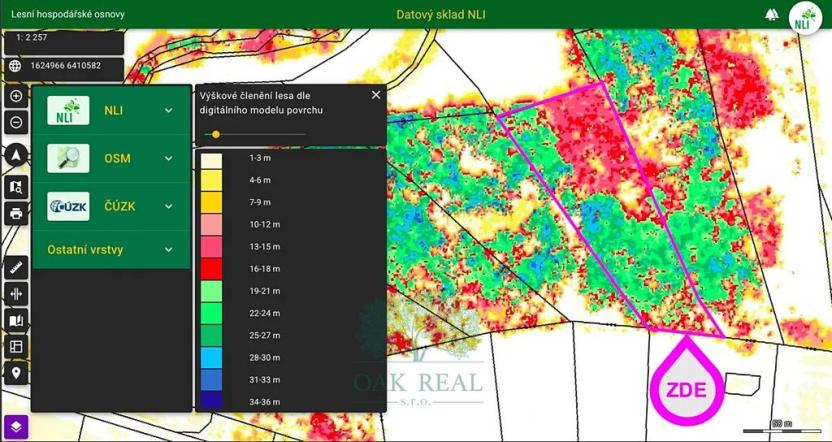832x442 pixels.
Task: Expand the ČÚZK layer group
Action: 168,207
